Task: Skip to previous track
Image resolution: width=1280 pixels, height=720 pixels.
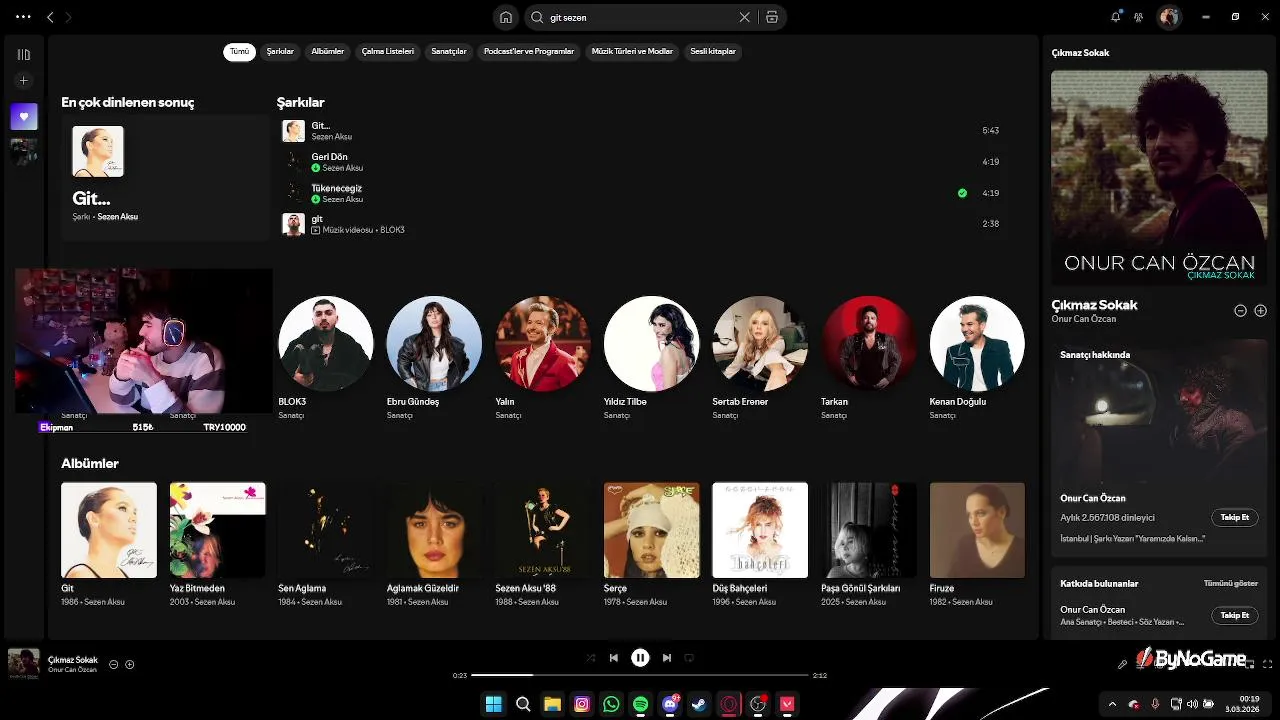Action: pos(614,658)
